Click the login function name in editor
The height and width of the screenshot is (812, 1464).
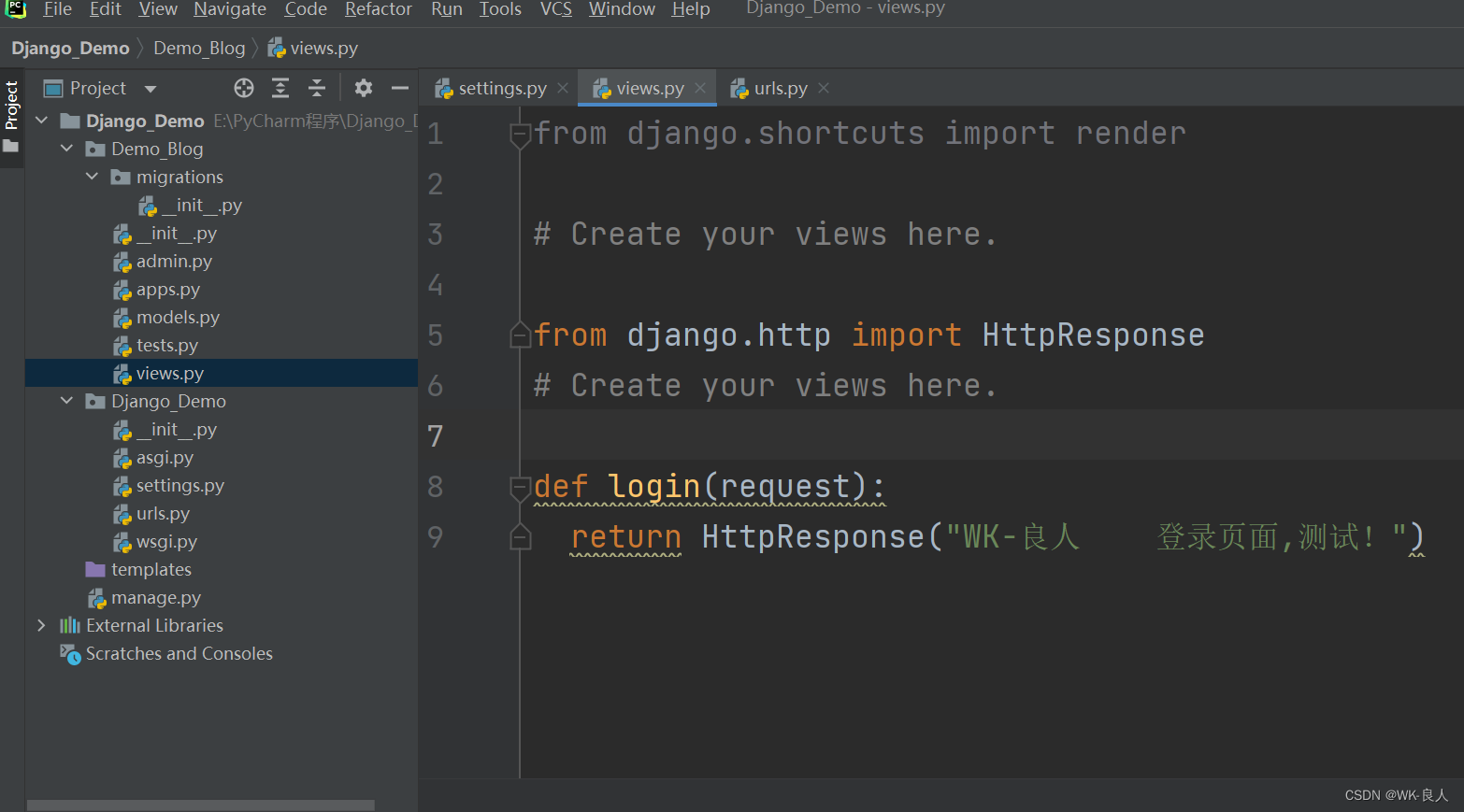tap(653, 486)
